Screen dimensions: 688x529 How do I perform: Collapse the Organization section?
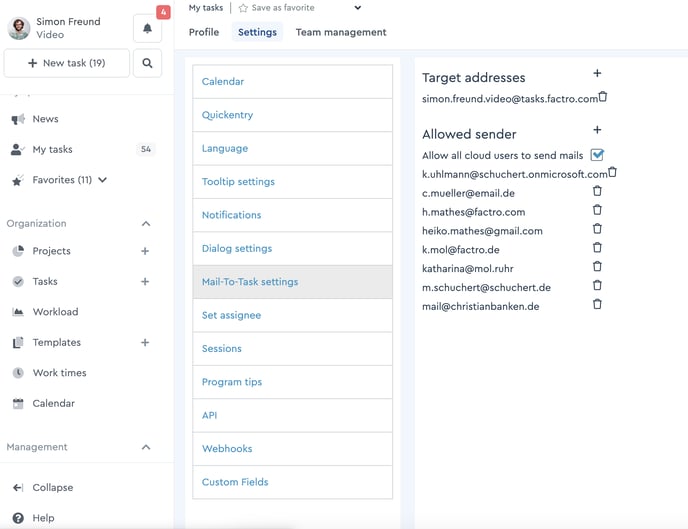click(x=146, y=224)
